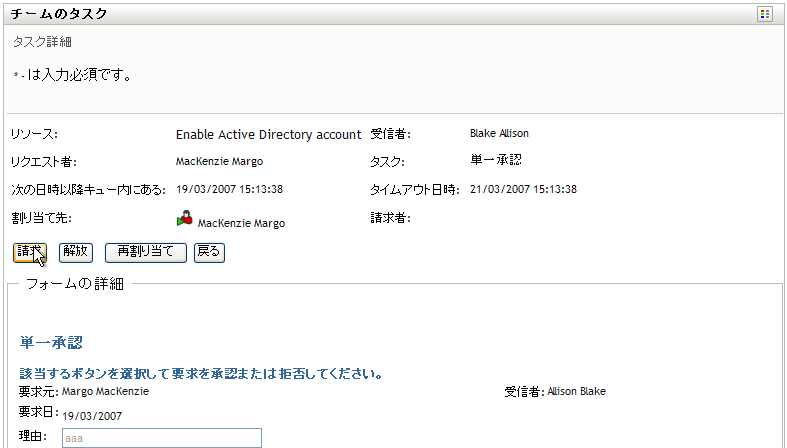Screen dimensions: 787x448
Task: Click the チームのタスク panel title
Action: [59, 14]
